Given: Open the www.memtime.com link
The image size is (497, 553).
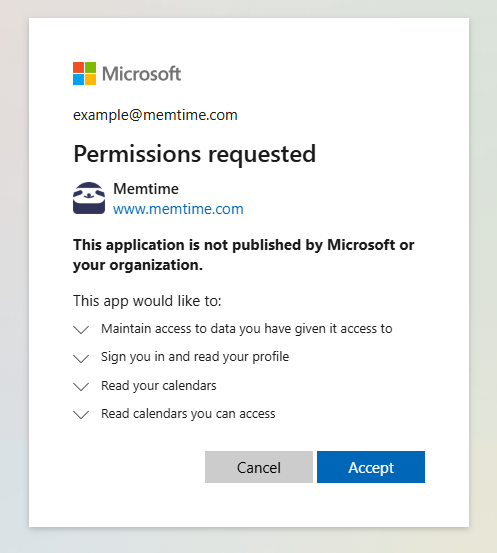Looking at the screenshot, I should pos(178,209).
